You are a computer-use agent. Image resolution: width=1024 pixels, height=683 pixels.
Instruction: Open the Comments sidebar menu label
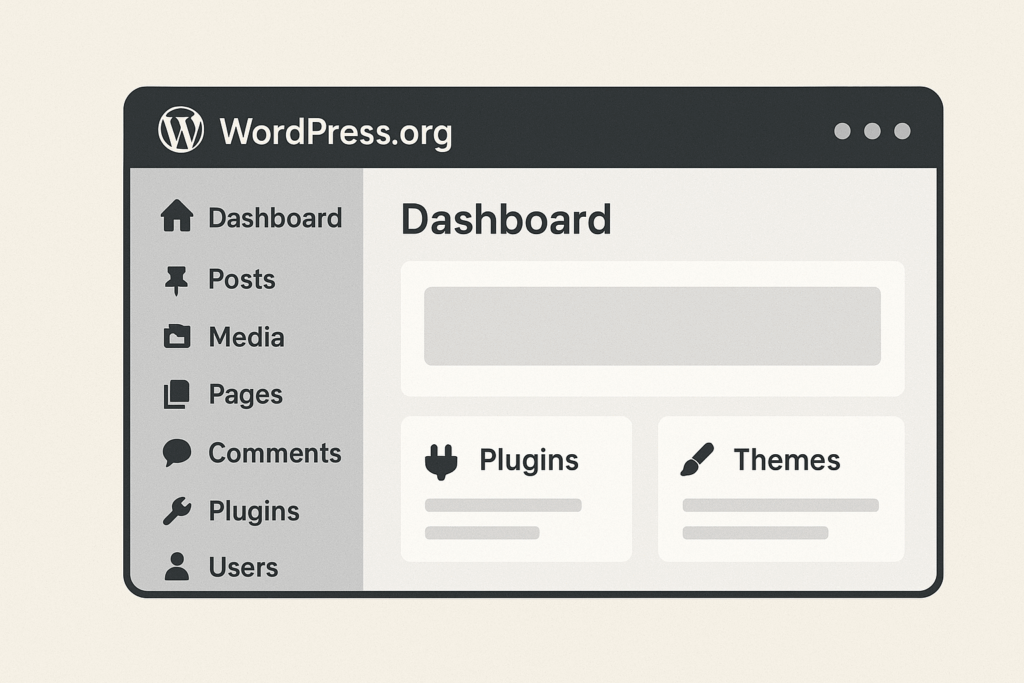[x=274, y=453]
